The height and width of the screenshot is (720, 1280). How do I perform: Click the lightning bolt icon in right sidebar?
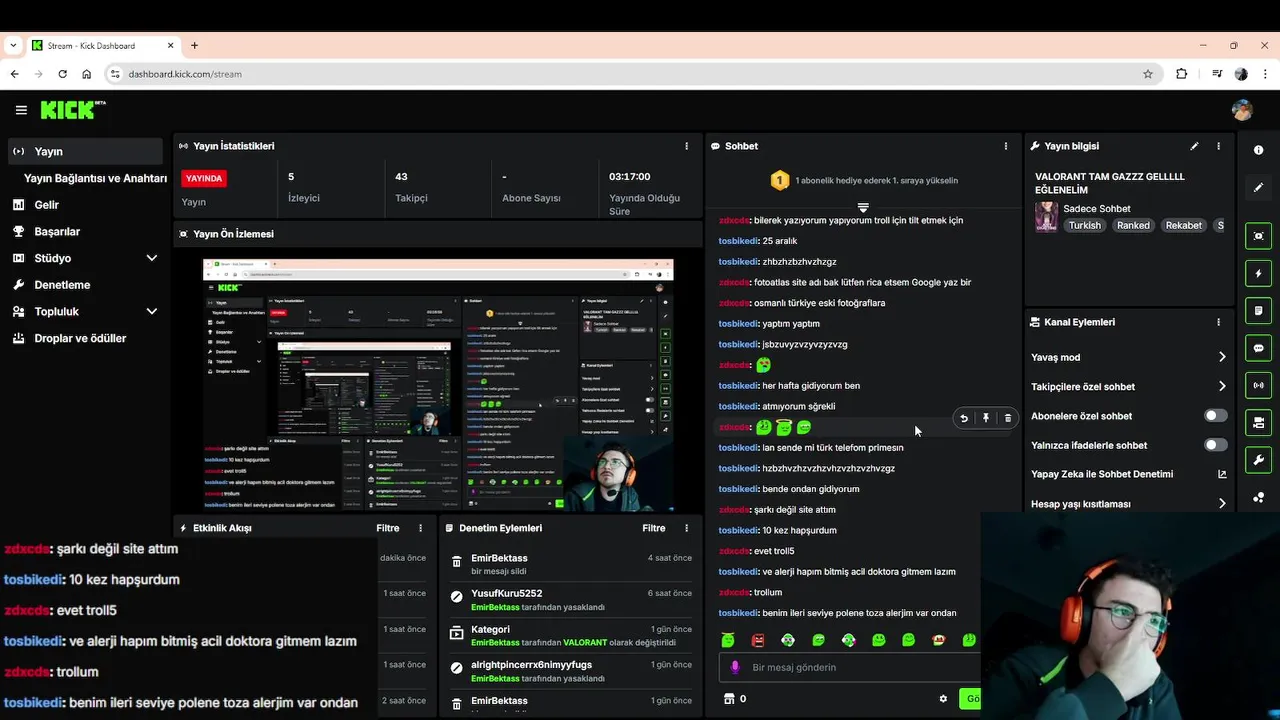1258,273
